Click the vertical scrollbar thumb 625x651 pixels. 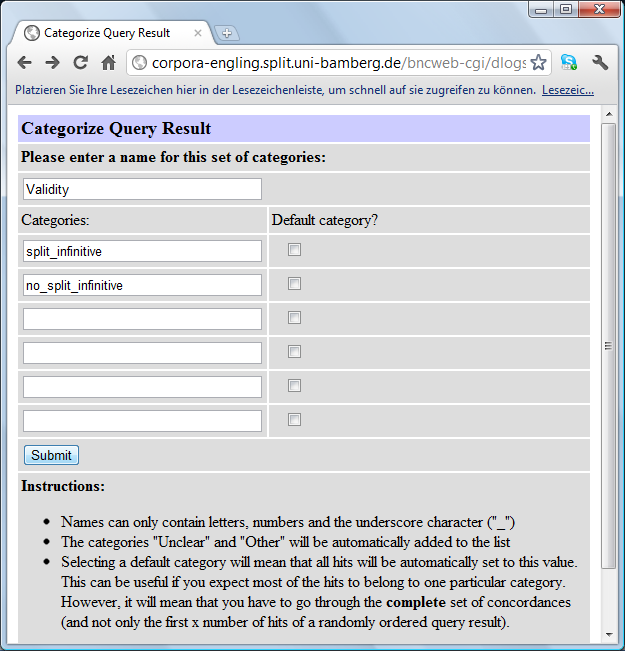coord(609,346)
